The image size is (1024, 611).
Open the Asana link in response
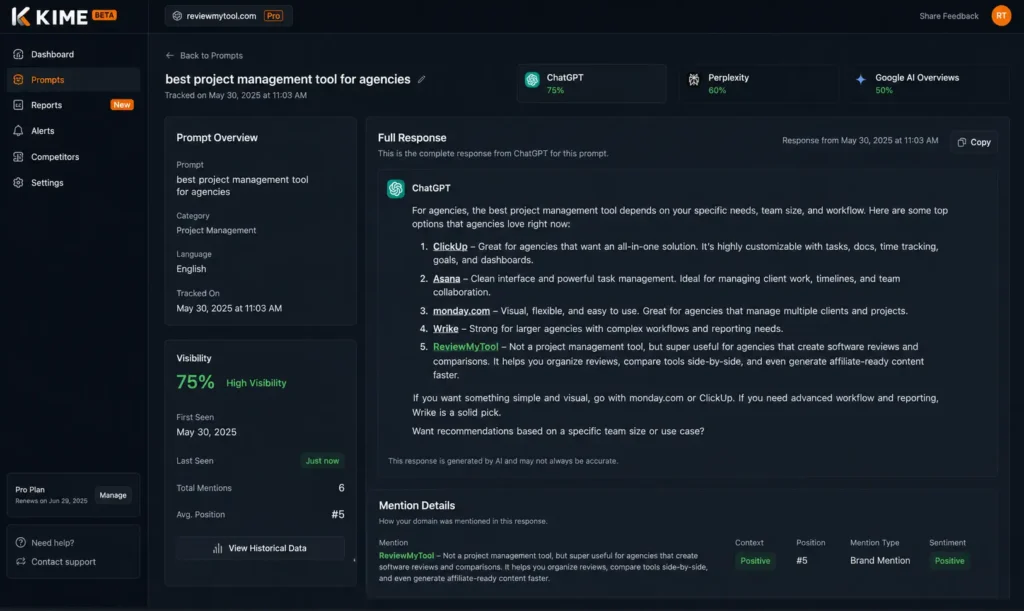point(447,279)
